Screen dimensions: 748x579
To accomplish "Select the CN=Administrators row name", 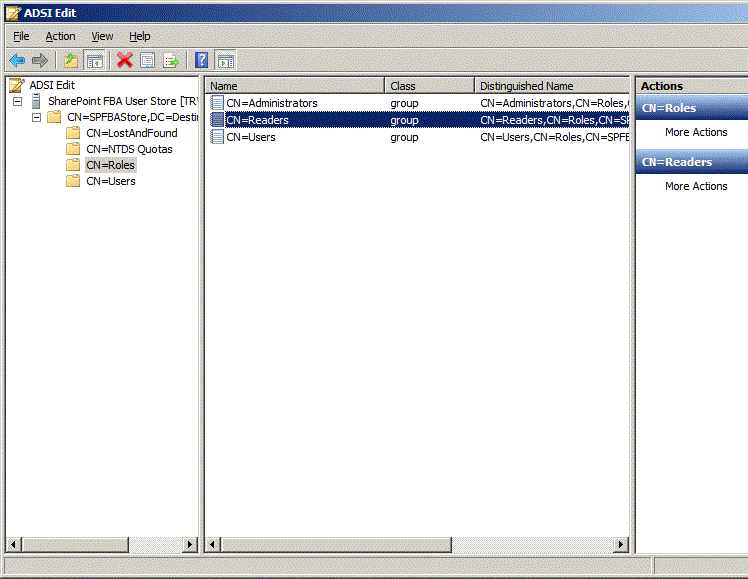I will pos(272,103).
